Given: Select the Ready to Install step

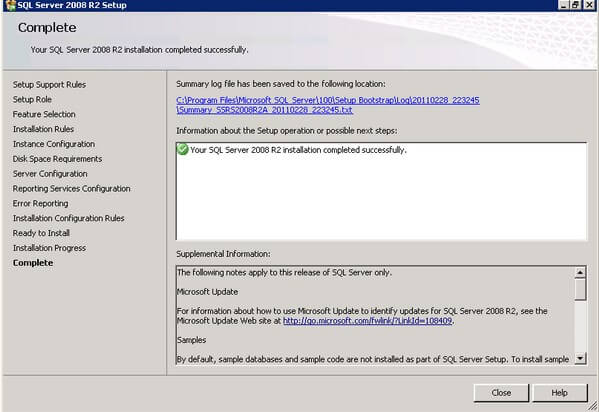Looking at the screenshot, I should coord(41,233).
